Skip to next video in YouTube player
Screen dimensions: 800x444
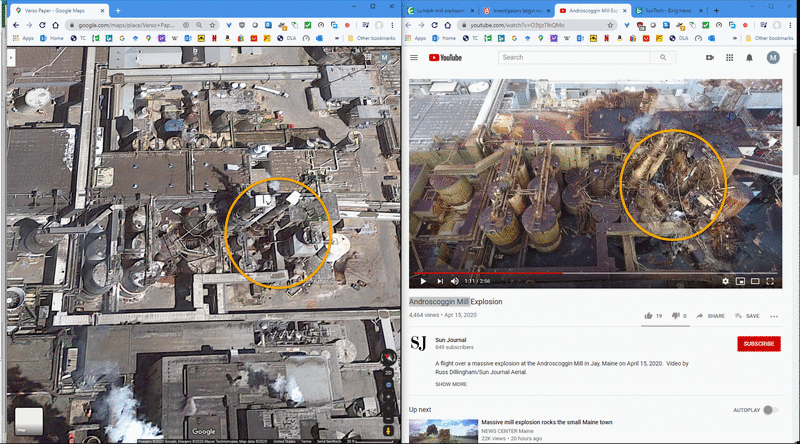440,281
